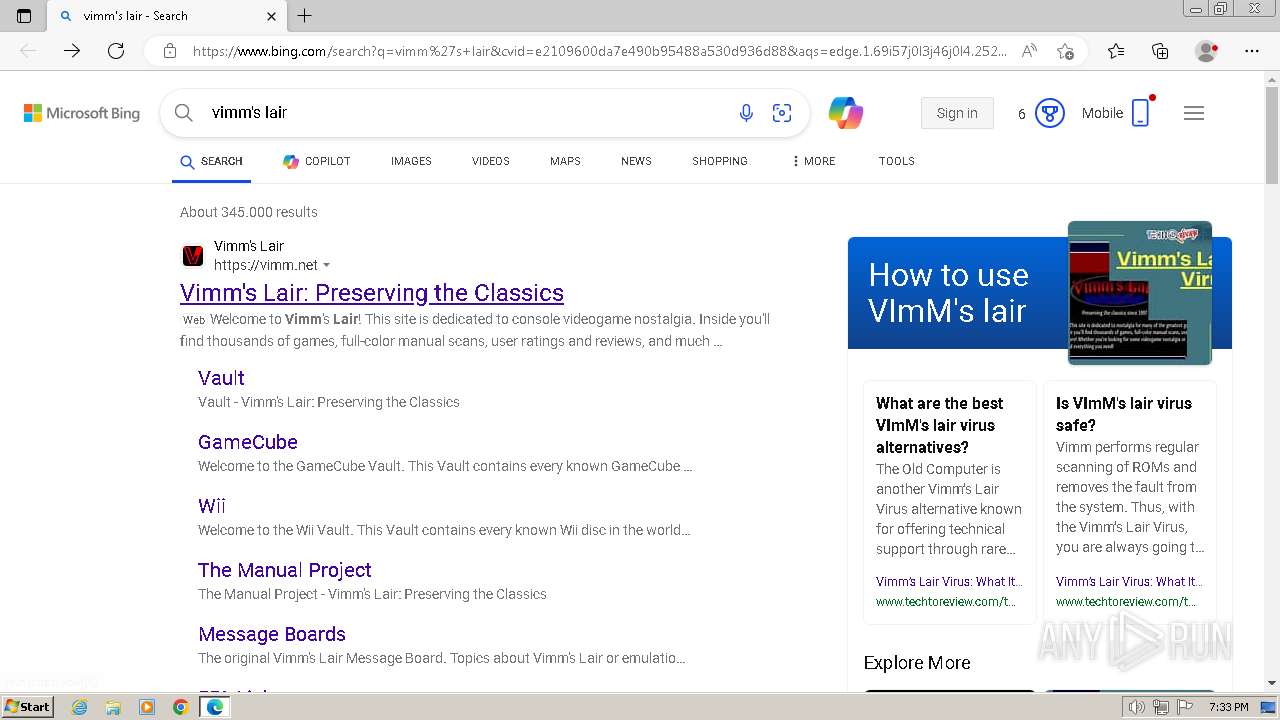Open the Collections icon
The height and width of the screenshot is (720, 1280).
click(x=1160, y=51)
